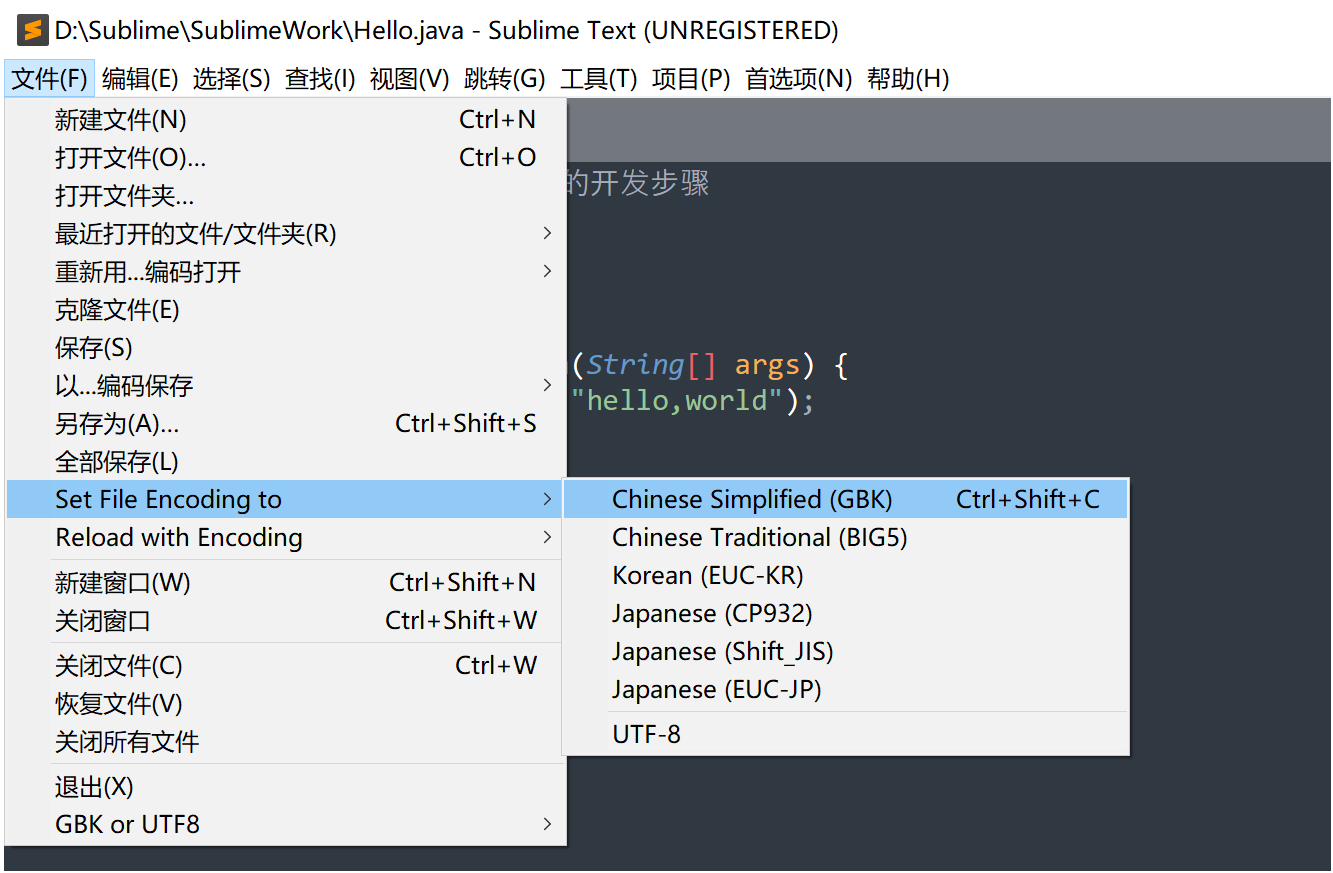This screenshot has width=1333, height=873.
Task: Click the Sublime Text logo icon in title bar
Action: [33, 30]
